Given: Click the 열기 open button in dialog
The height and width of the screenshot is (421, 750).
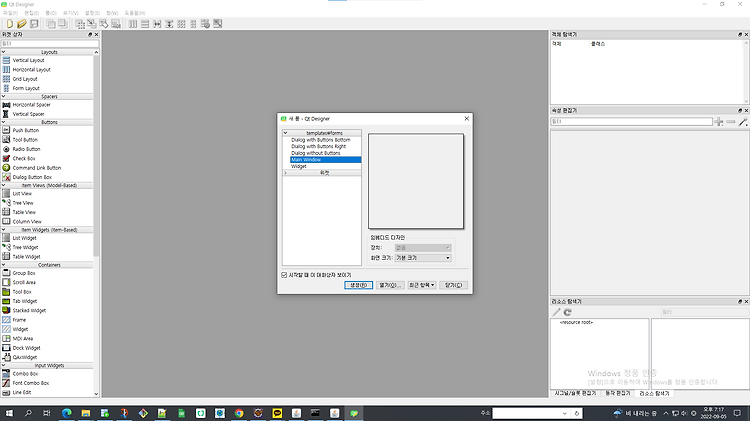Looking at the screenshot, I should pyautogui.click(x=390, y=285).
